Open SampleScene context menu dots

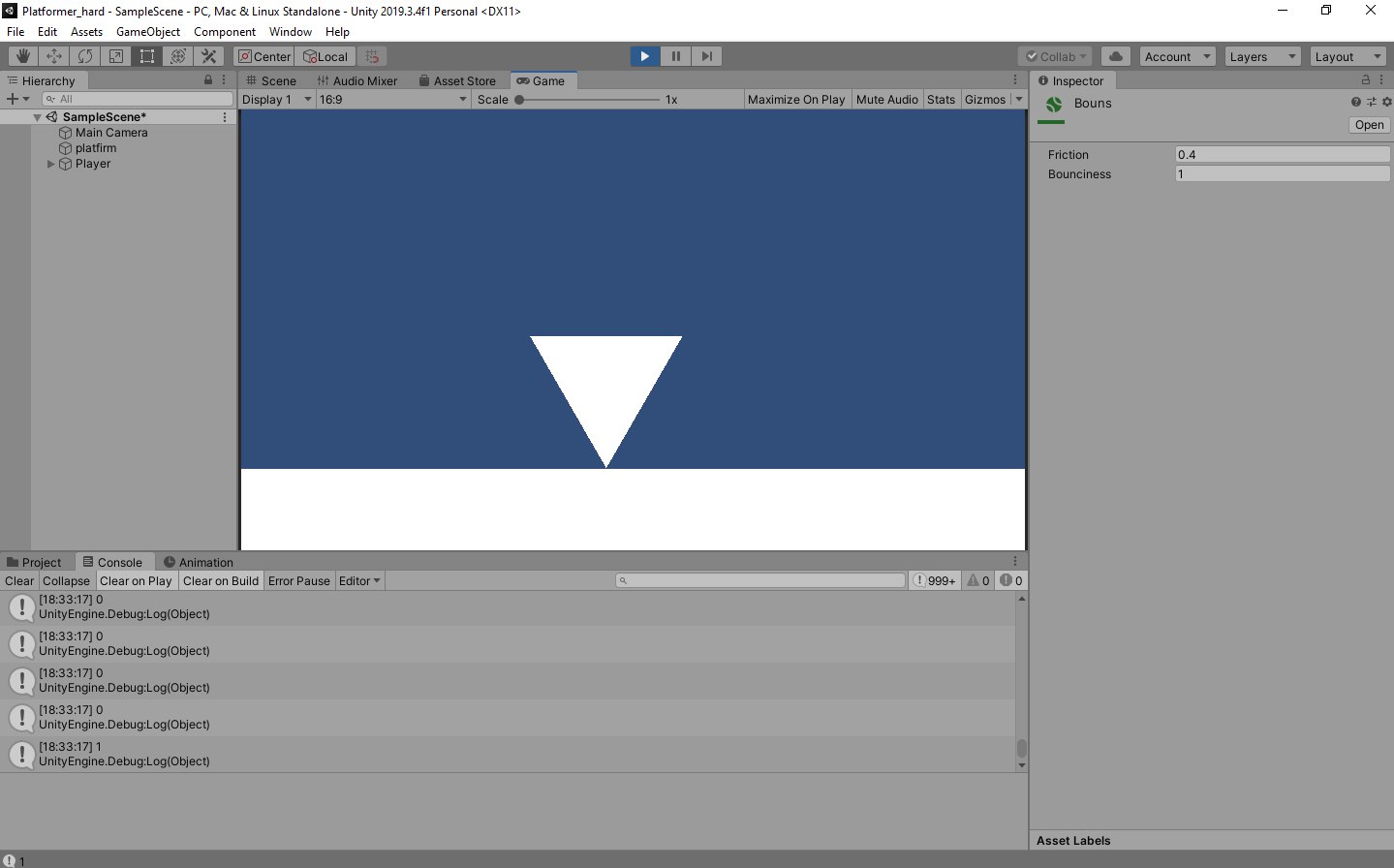225,117
